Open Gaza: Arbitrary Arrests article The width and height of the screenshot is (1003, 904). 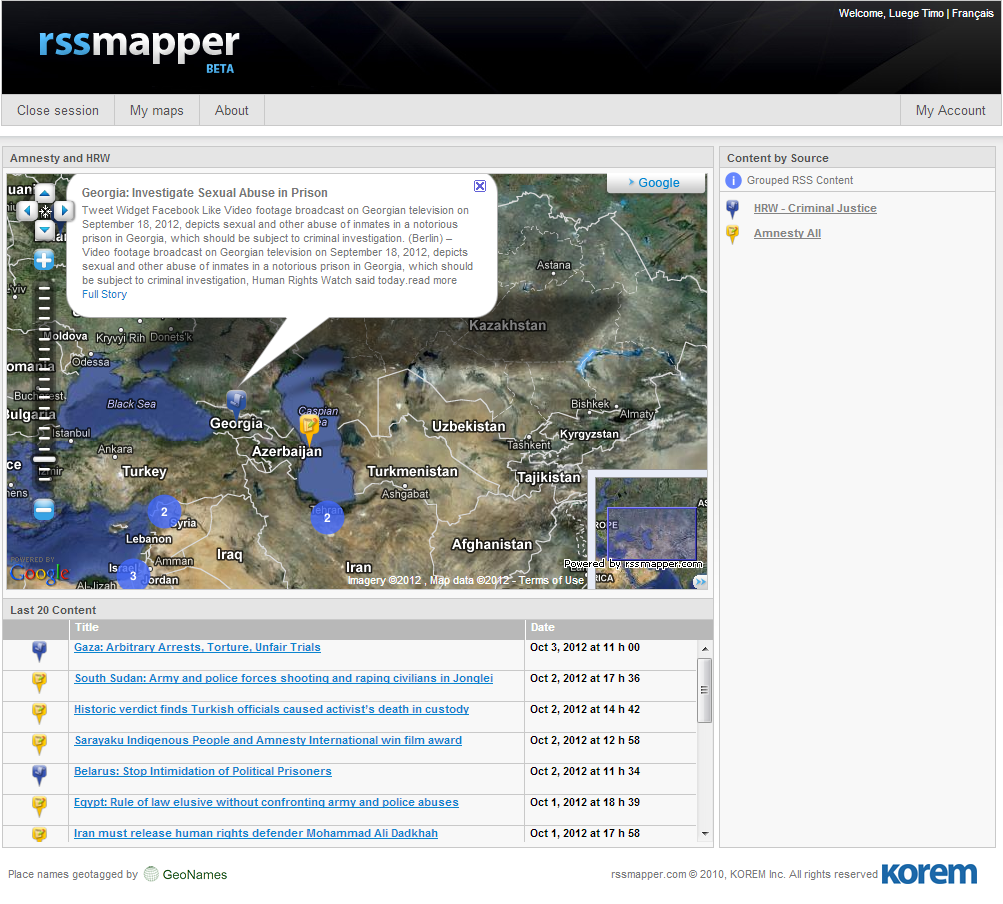[197, 647]
